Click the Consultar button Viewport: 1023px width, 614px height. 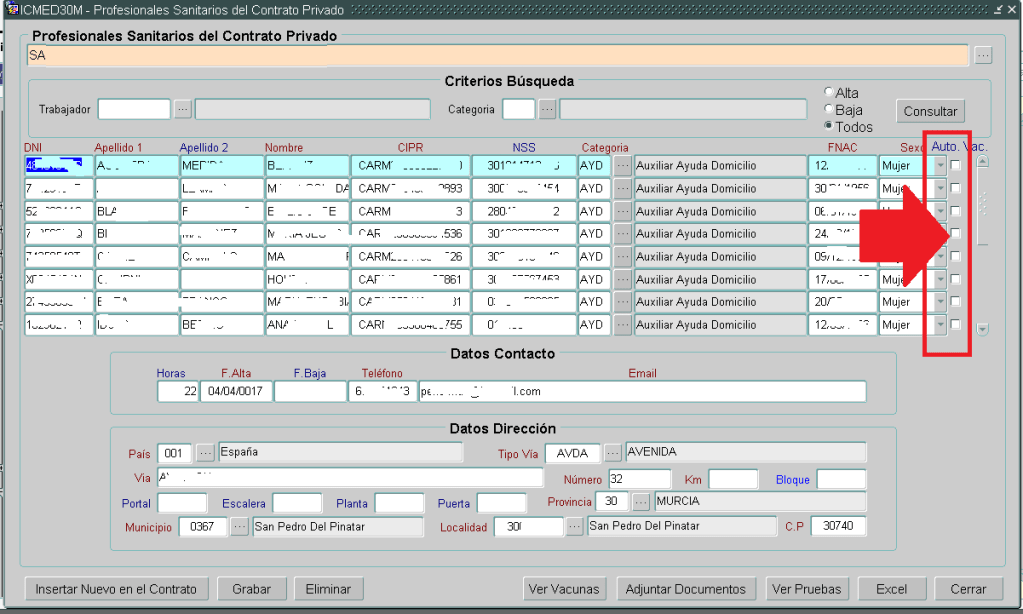930,111
